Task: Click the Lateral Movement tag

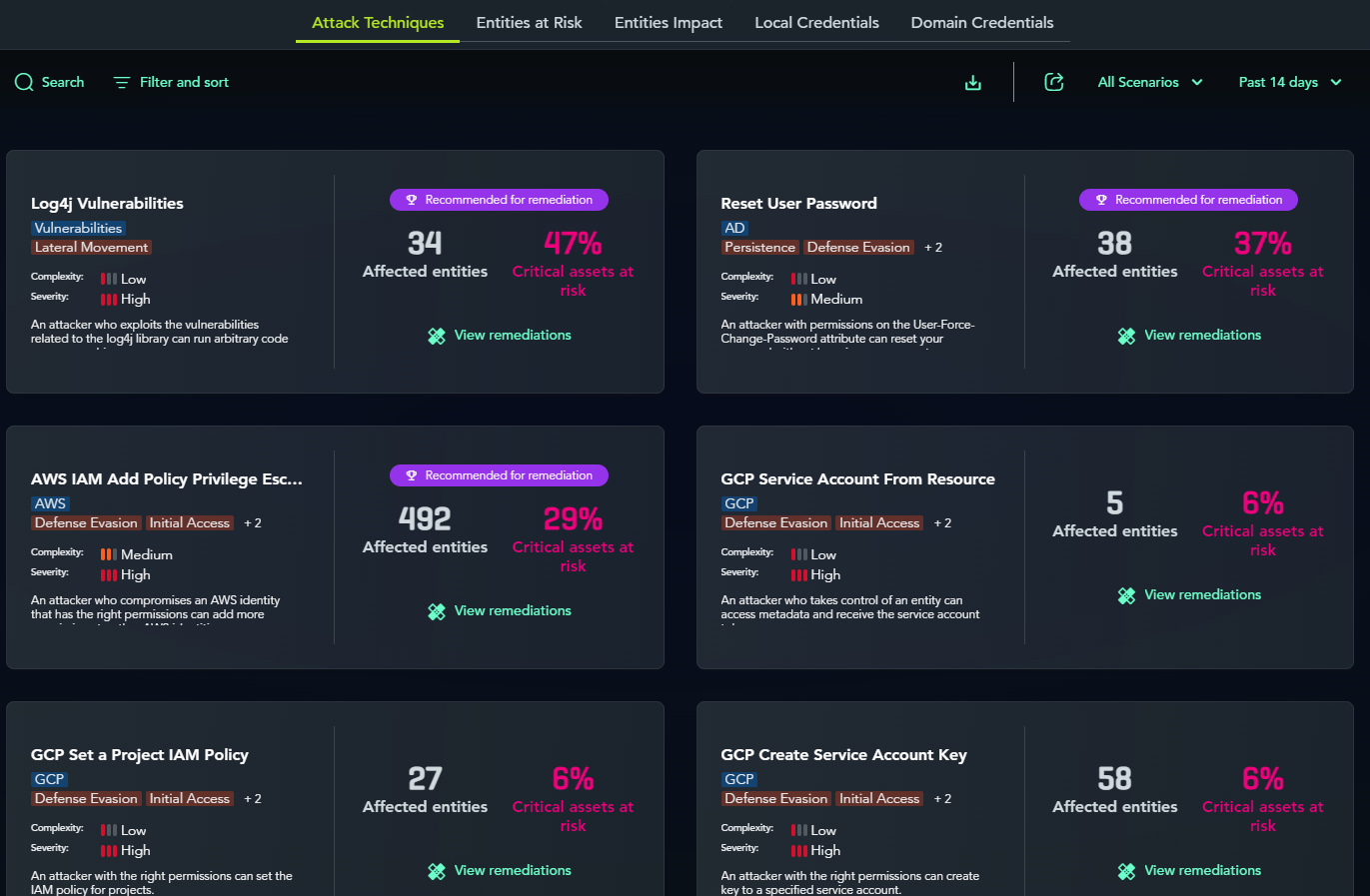Action: click(91, 247)
